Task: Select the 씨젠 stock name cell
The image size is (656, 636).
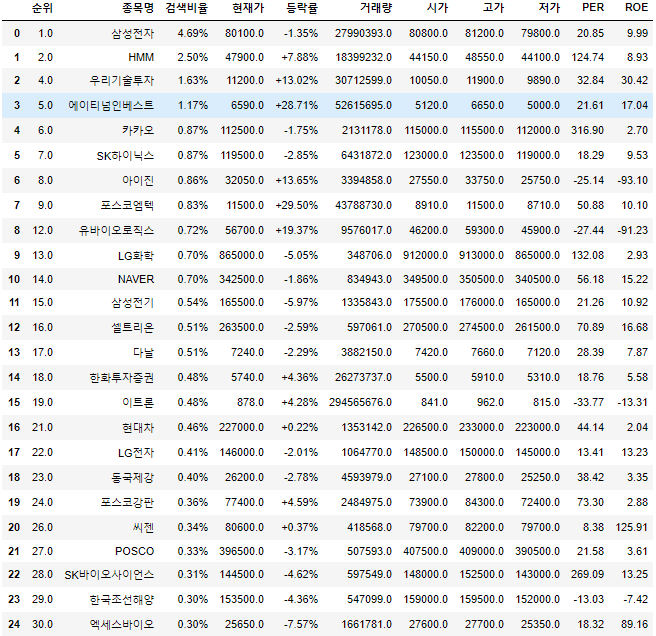Action: 144,528
